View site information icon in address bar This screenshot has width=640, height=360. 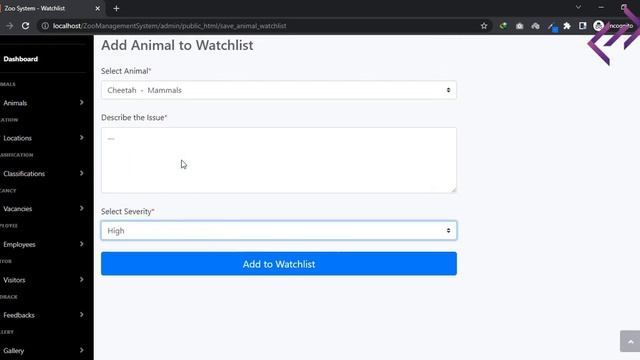tap(45, 26)
